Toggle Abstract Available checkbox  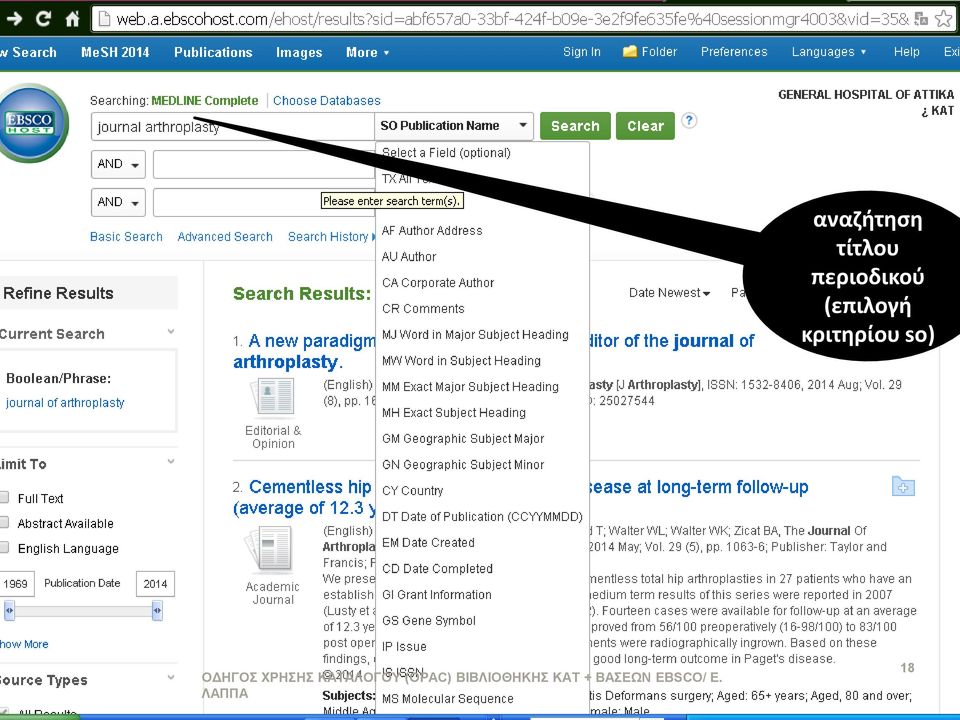(4, 522)
